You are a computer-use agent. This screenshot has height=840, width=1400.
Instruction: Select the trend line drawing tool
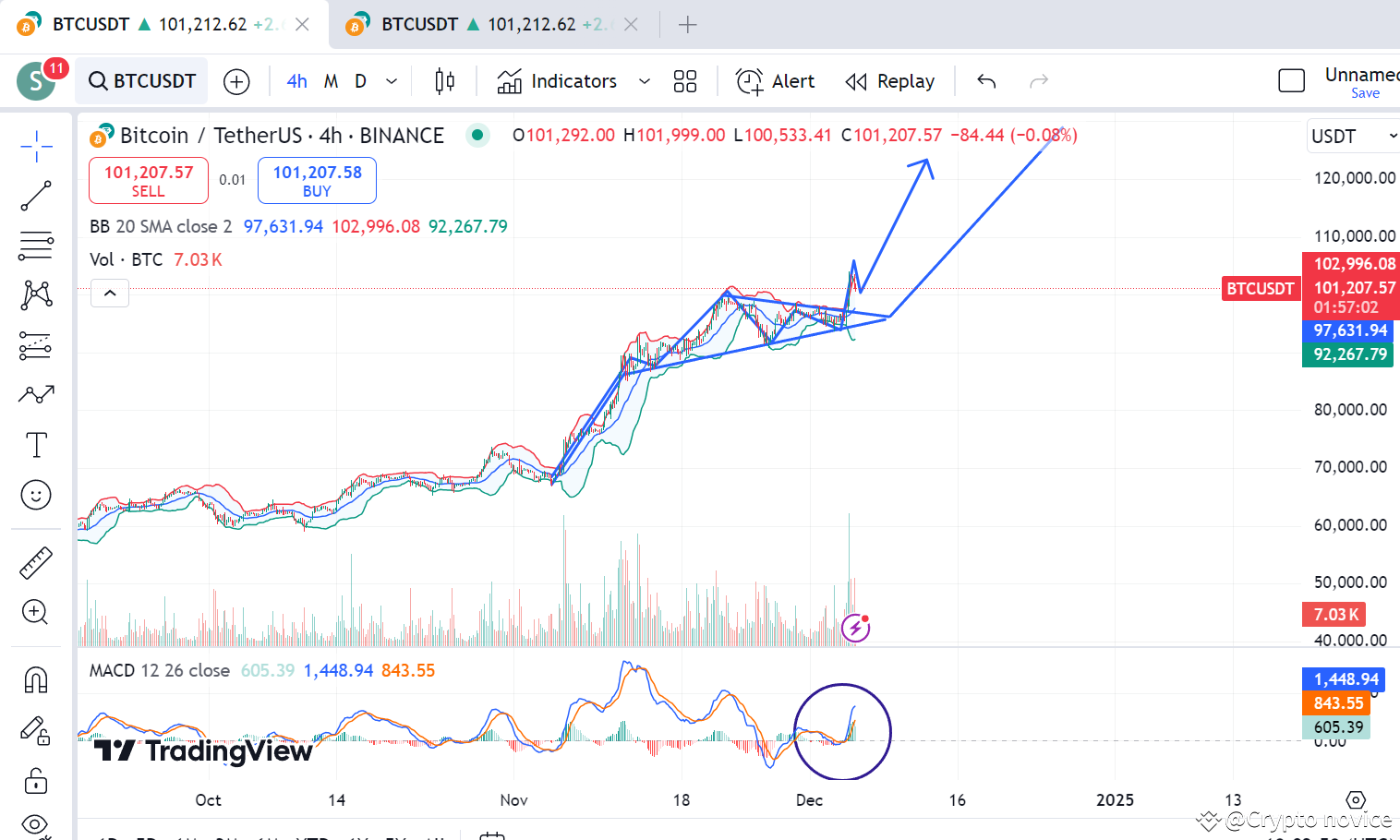(36, 196)
